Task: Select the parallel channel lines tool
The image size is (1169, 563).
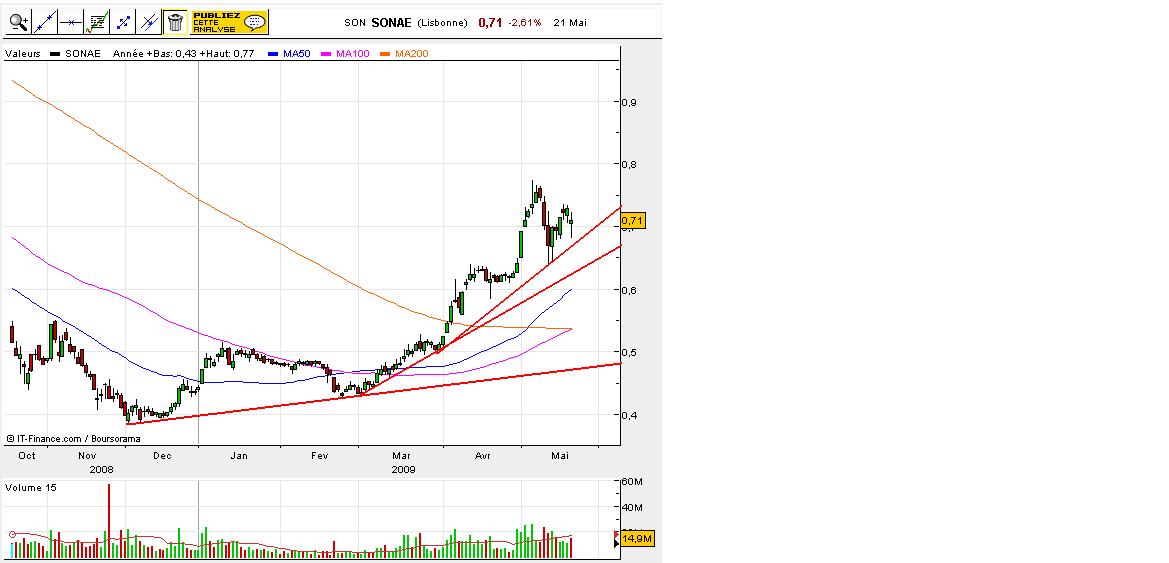Action: coord(149,22)
